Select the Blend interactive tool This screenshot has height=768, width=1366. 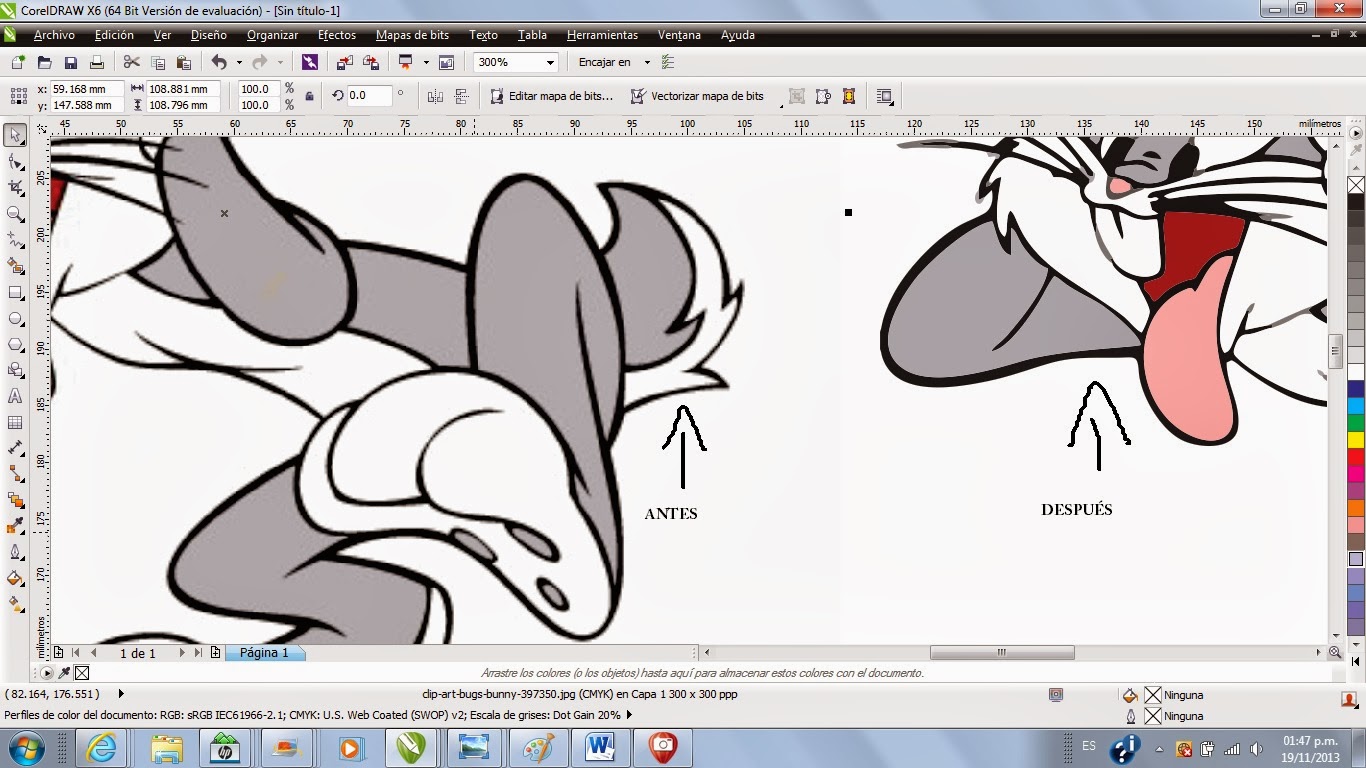(15, 500)
